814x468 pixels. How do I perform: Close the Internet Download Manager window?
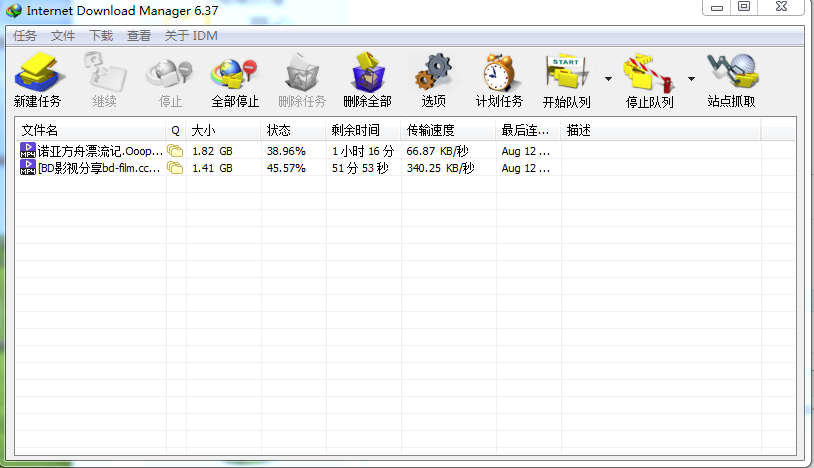781,7
